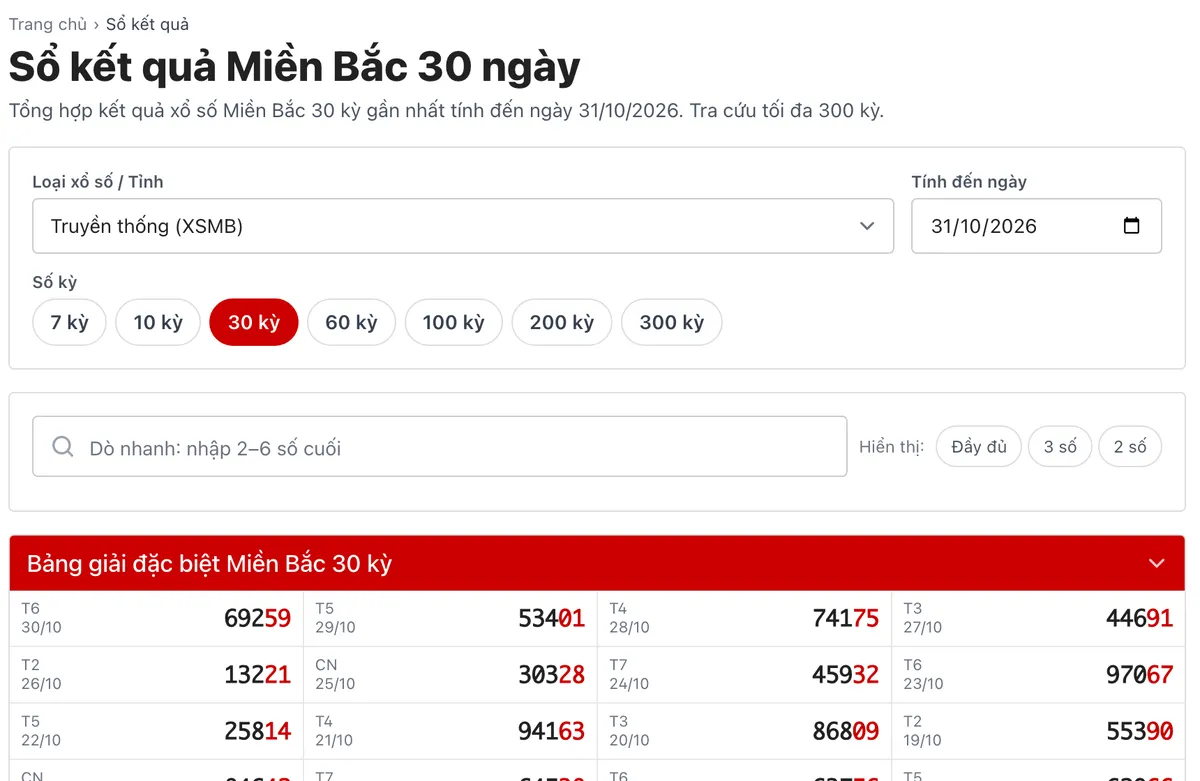1200x781 pixels.
Task: Switch display to 2 số
Action: pos(1130,447)
